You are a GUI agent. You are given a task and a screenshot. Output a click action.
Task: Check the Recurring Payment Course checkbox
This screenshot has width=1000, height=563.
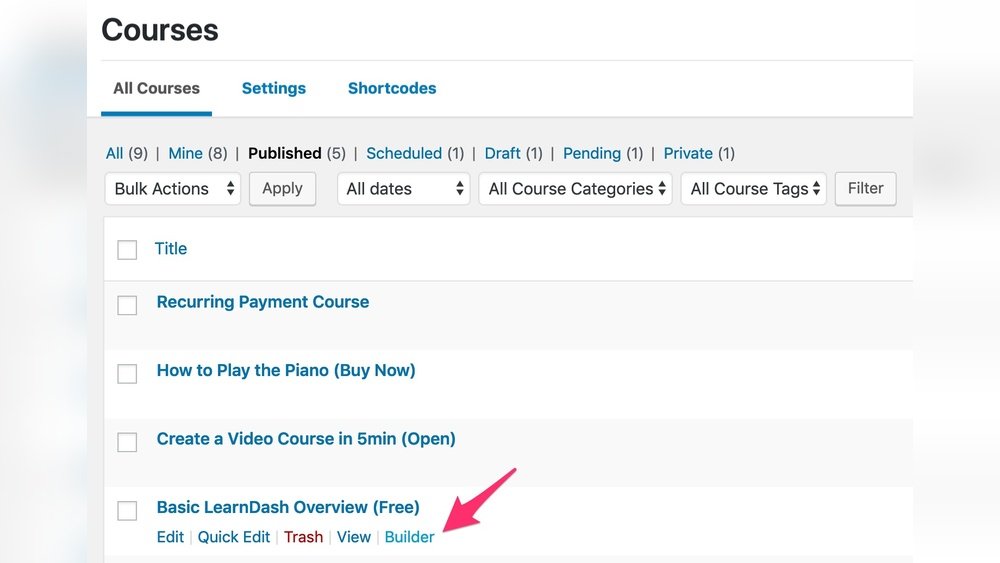pyautogui.click(x=127, y=305)
